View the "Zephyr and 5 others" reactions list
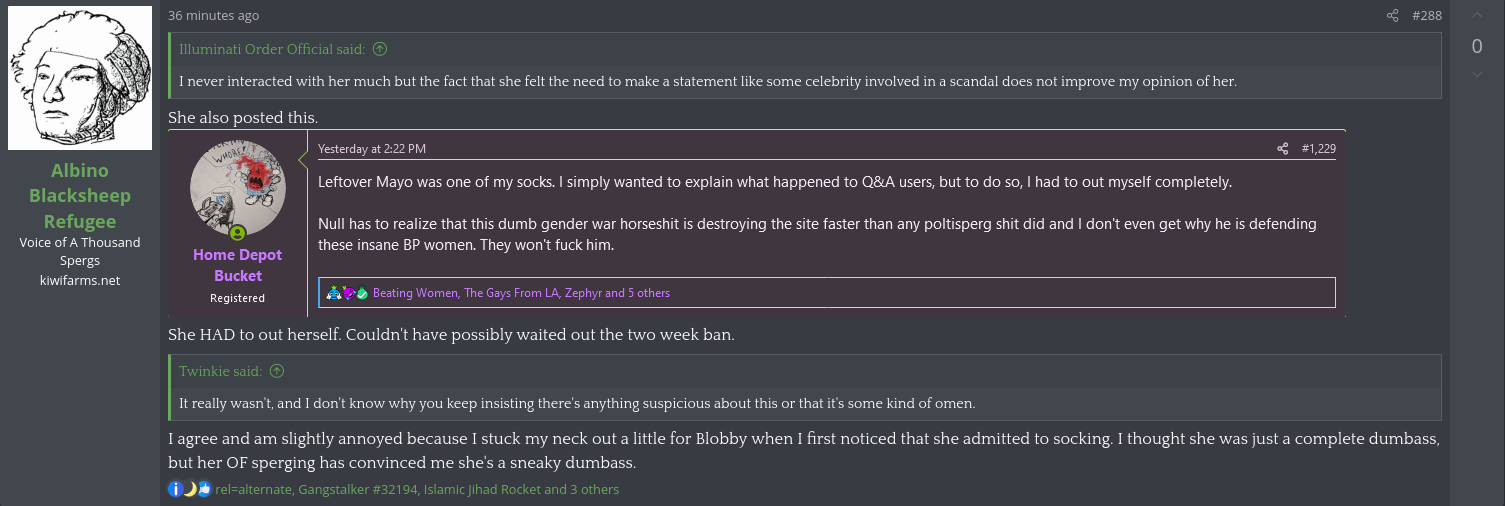This screenshot has height=506, width=1505. 617,293
